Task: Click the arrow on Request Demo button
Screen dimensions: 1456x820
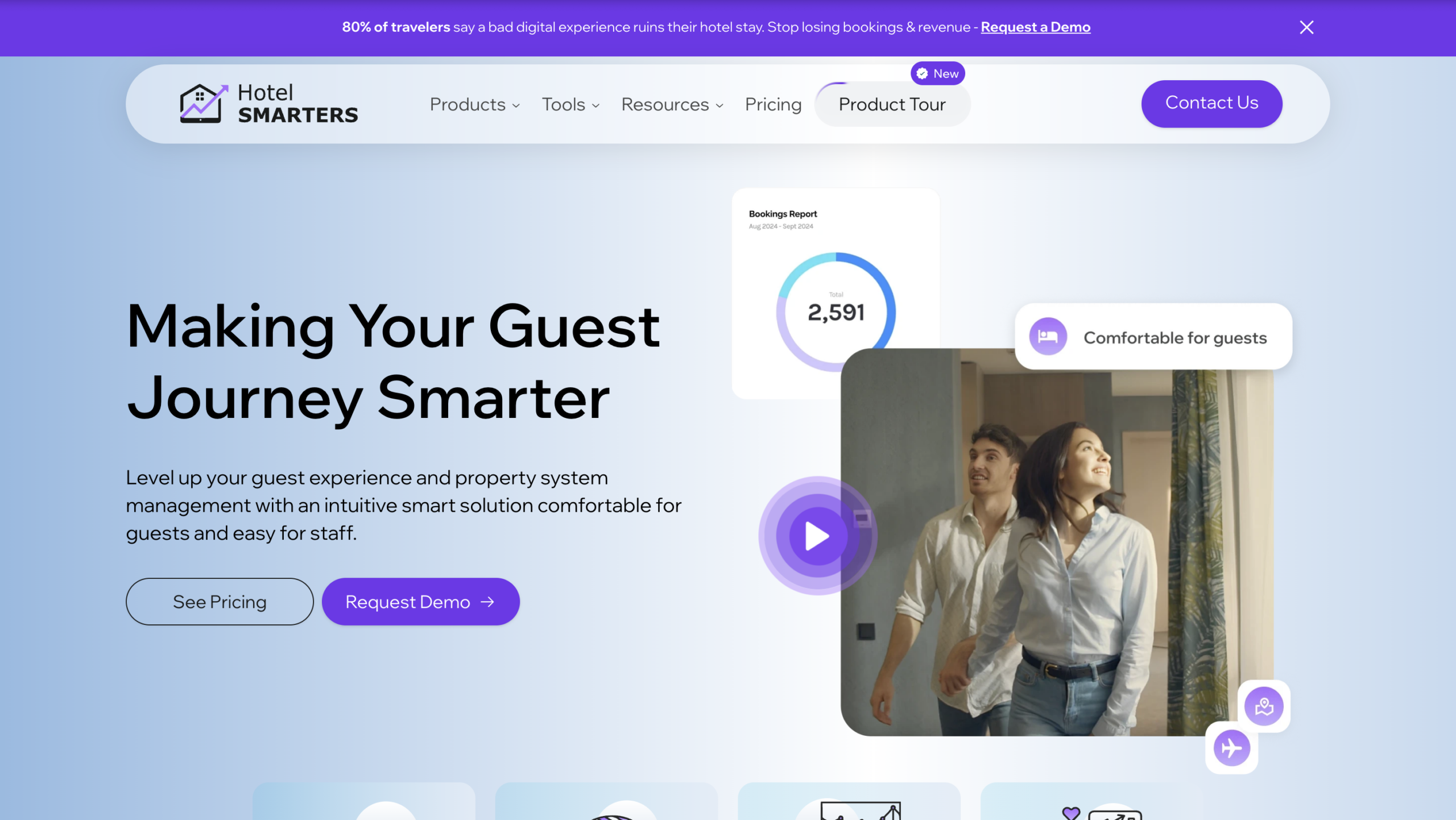Action: pos(487,602)
